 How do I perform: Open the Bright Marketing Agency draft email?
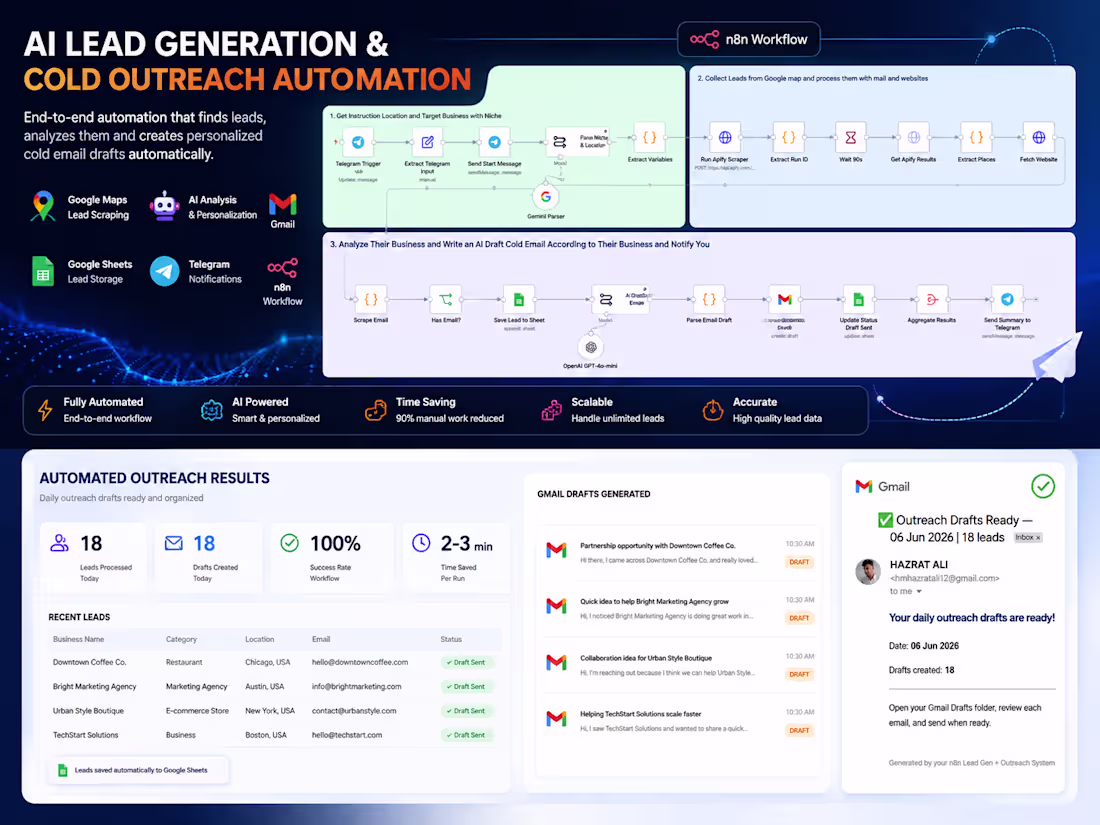coord(678,609)
